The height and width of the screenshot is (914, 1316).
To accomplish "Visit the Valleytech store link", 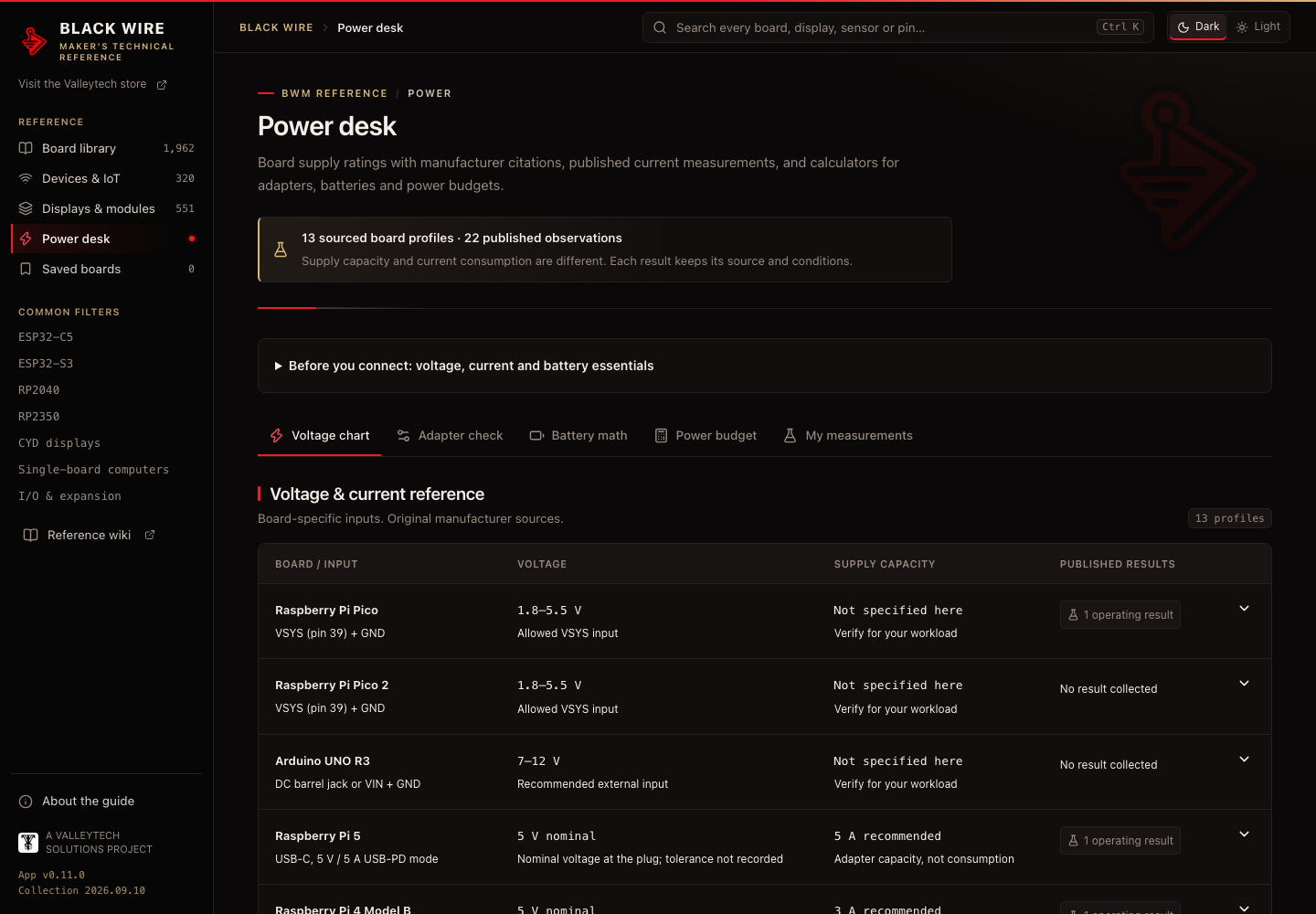I will tap(92, 84).
